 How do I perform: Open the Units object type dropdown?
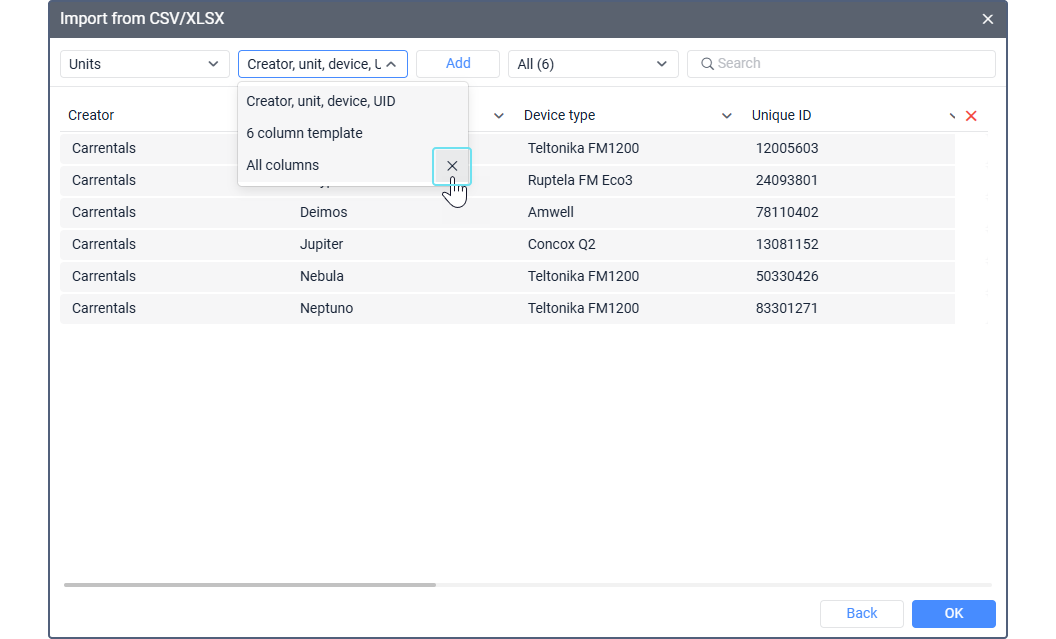click(145, 64)
